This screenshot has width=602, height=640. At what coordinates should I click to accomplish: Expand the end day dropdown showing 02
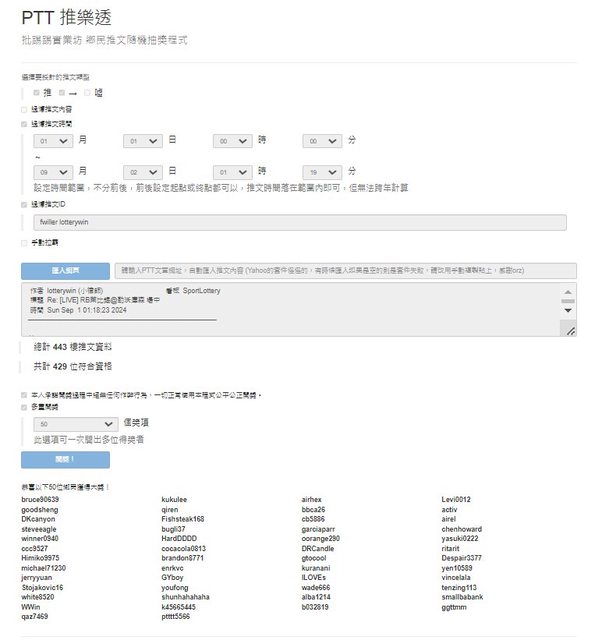tap(143, 171)
